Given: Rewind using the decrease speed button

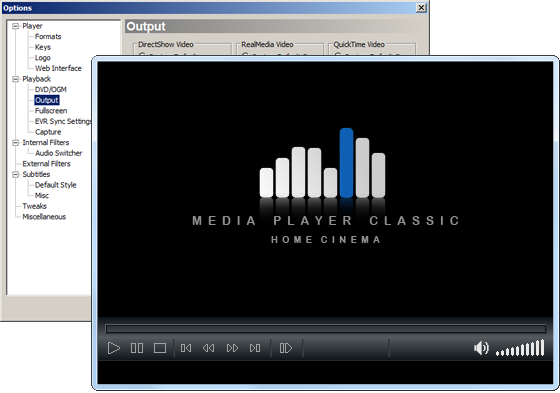Looking at the screenshot, I should [x=209, y=348].
